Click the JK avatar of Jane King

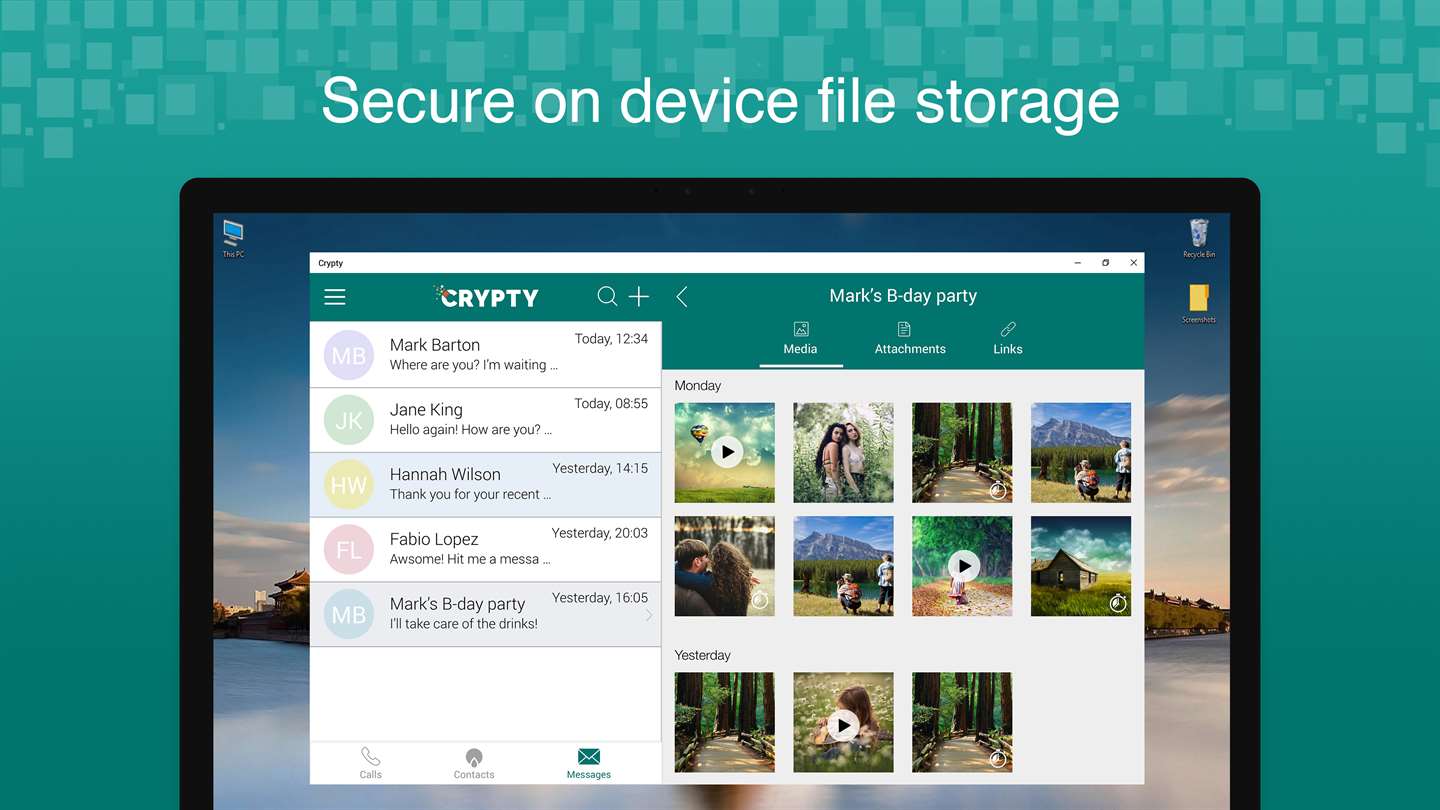349,420
